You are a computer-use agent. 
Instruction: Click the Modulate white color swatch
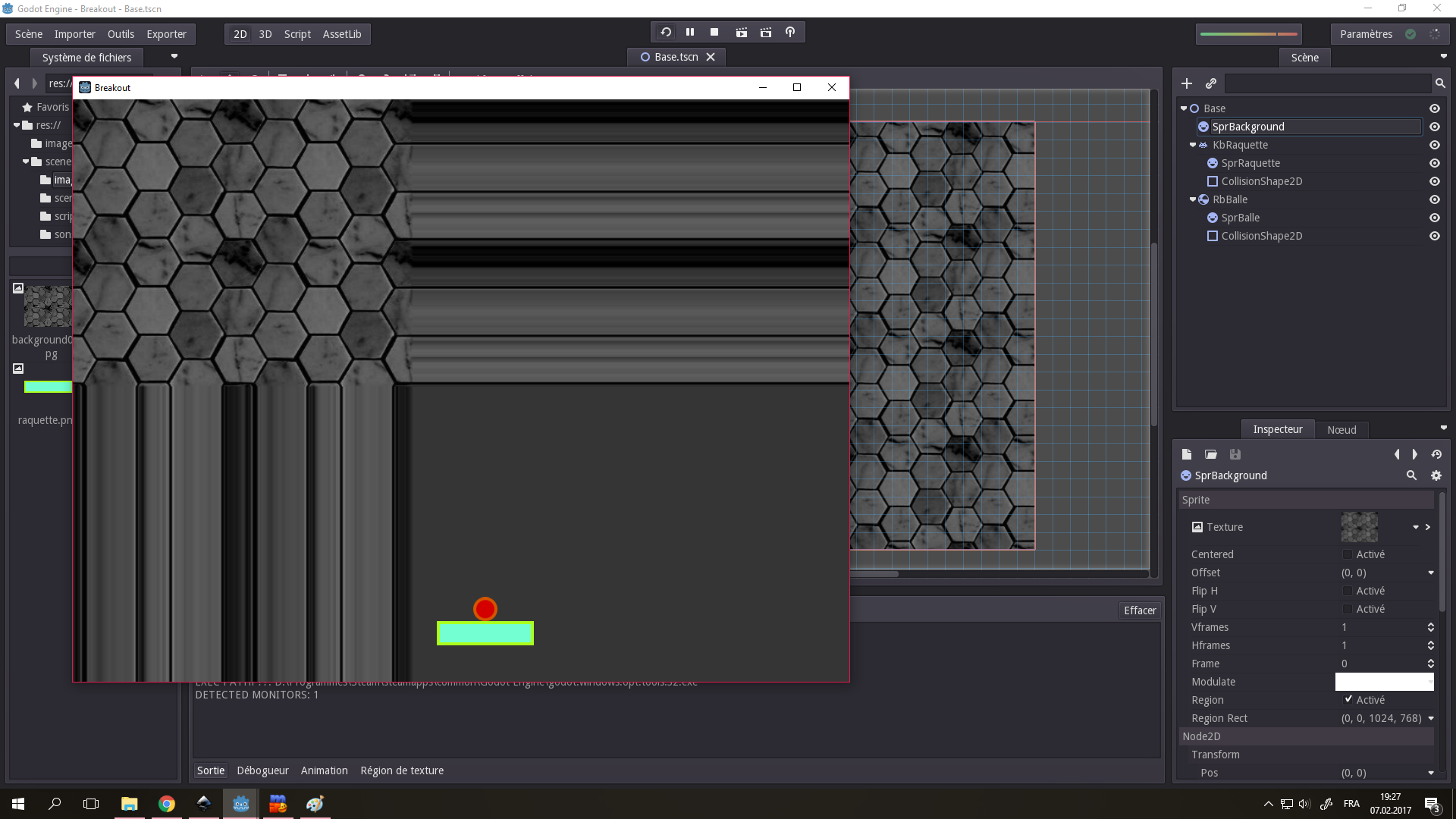click(x=1384, y=682)
